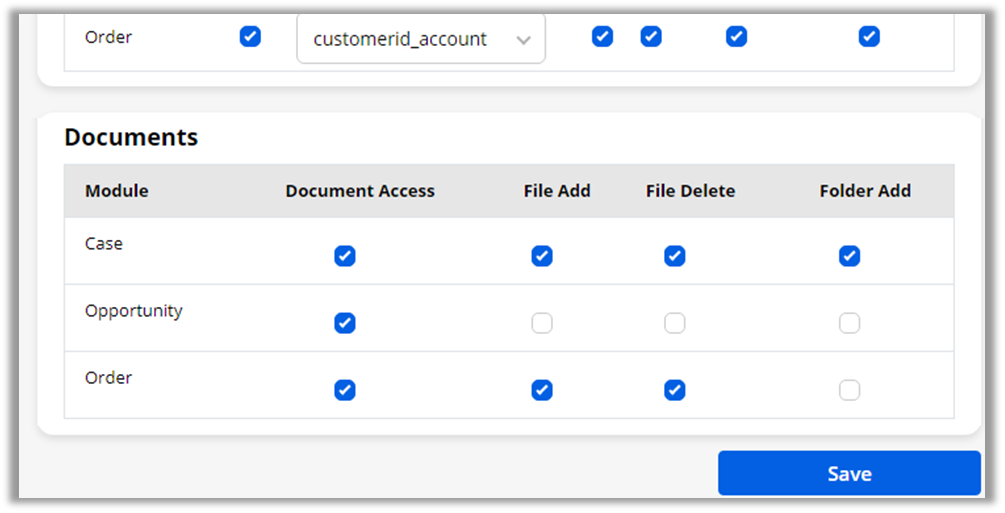Click the Document Access column header
This screenshot has height=513, width=1005.
click(360, 191)
